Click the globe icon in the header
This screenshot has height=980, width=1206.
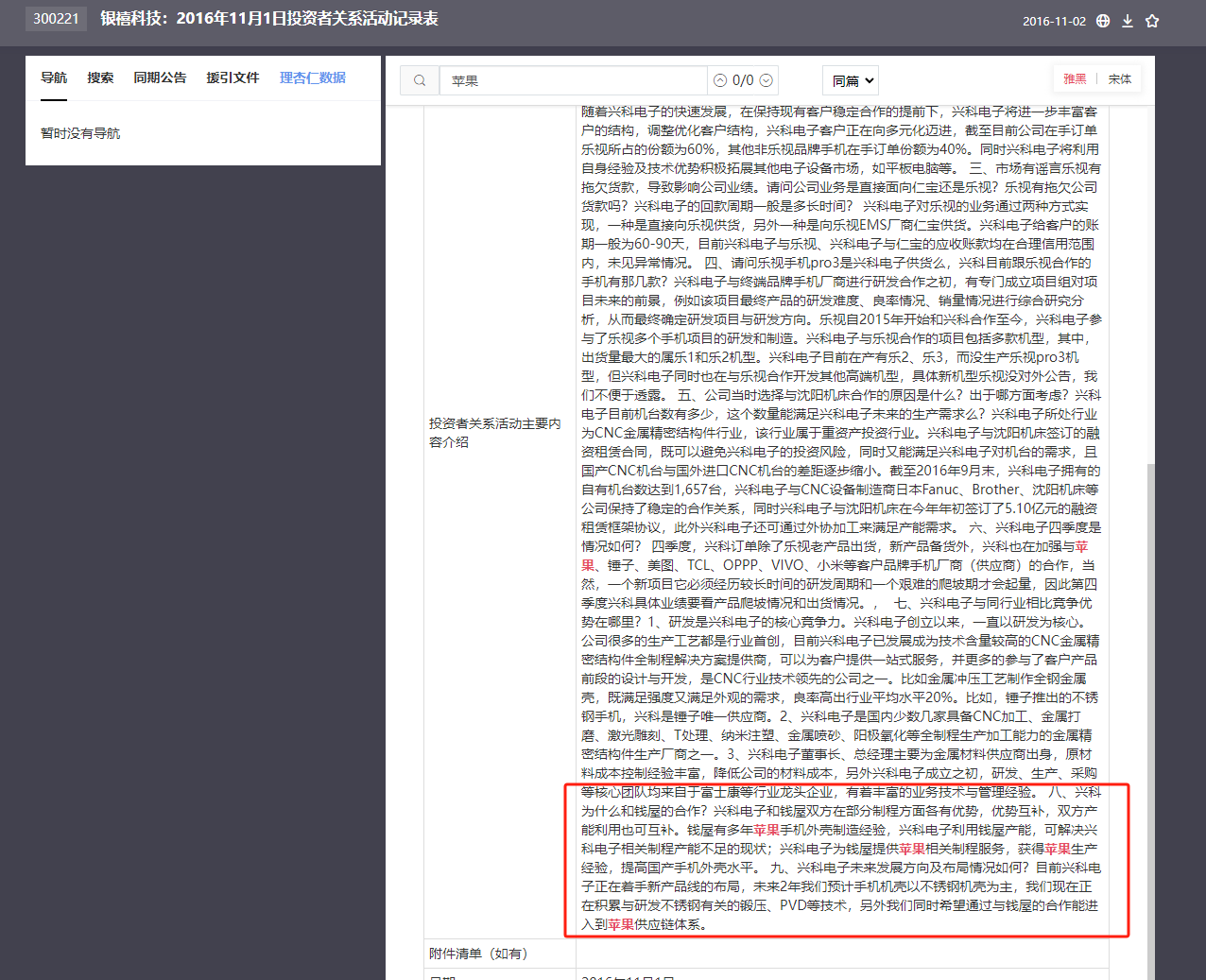[1103, 21]
